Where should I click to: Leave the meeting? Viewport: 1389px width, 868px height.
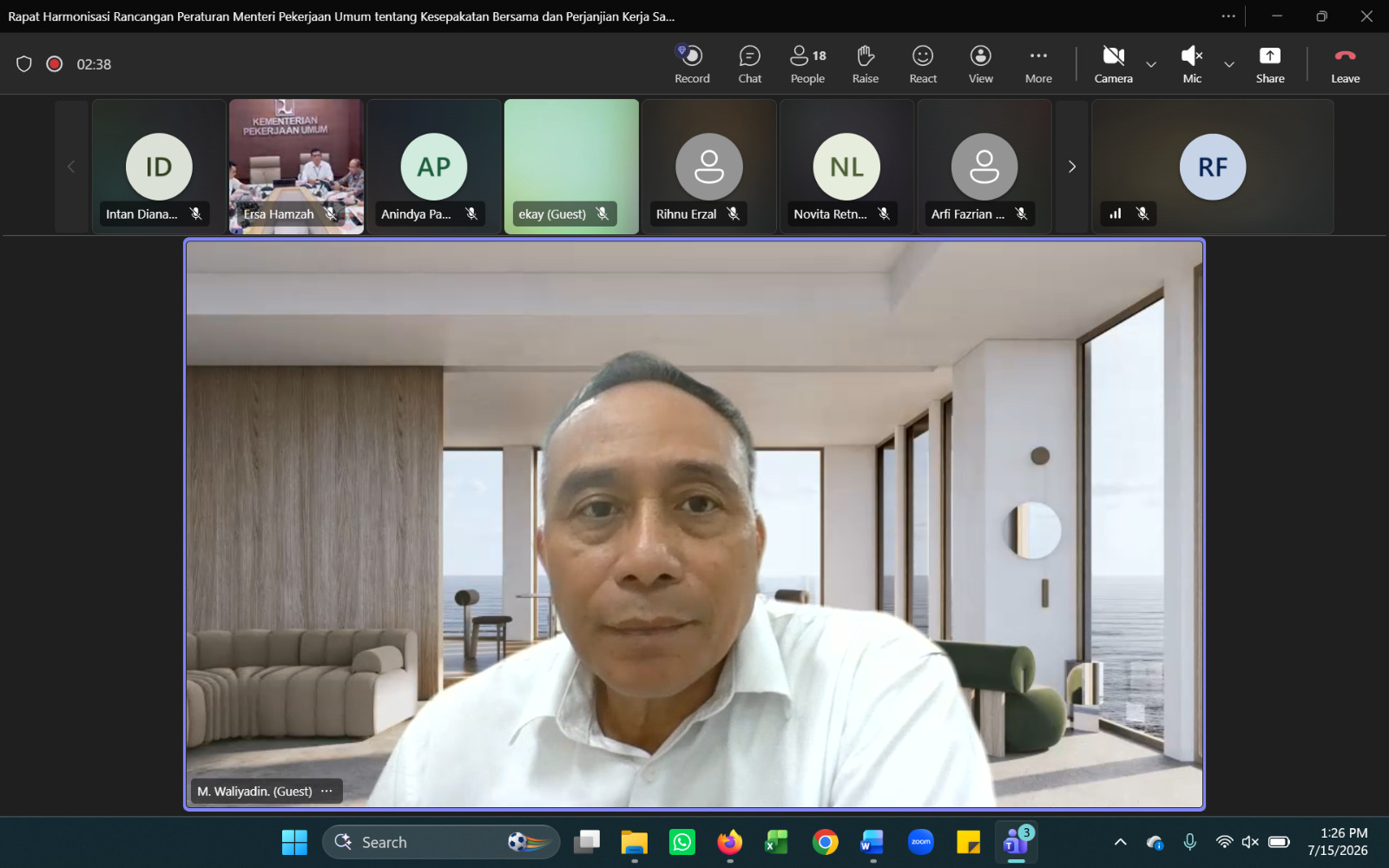pyautogui.click(x=1345, y=64)
